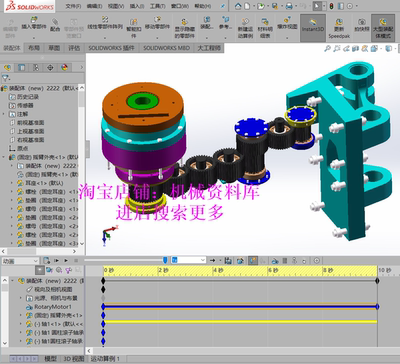Click yellow driven-motion bar for 轴1<1>
400x364 pixels.
[x=240, y=322]
